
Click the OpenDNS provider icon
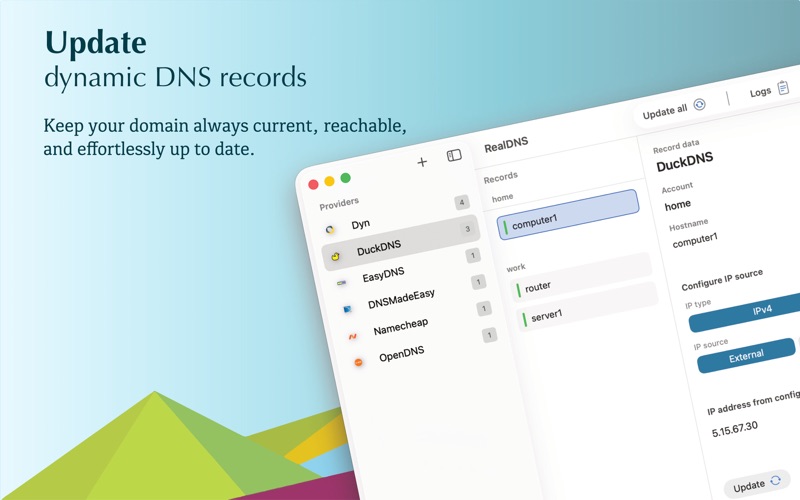[x=358, y=362]
